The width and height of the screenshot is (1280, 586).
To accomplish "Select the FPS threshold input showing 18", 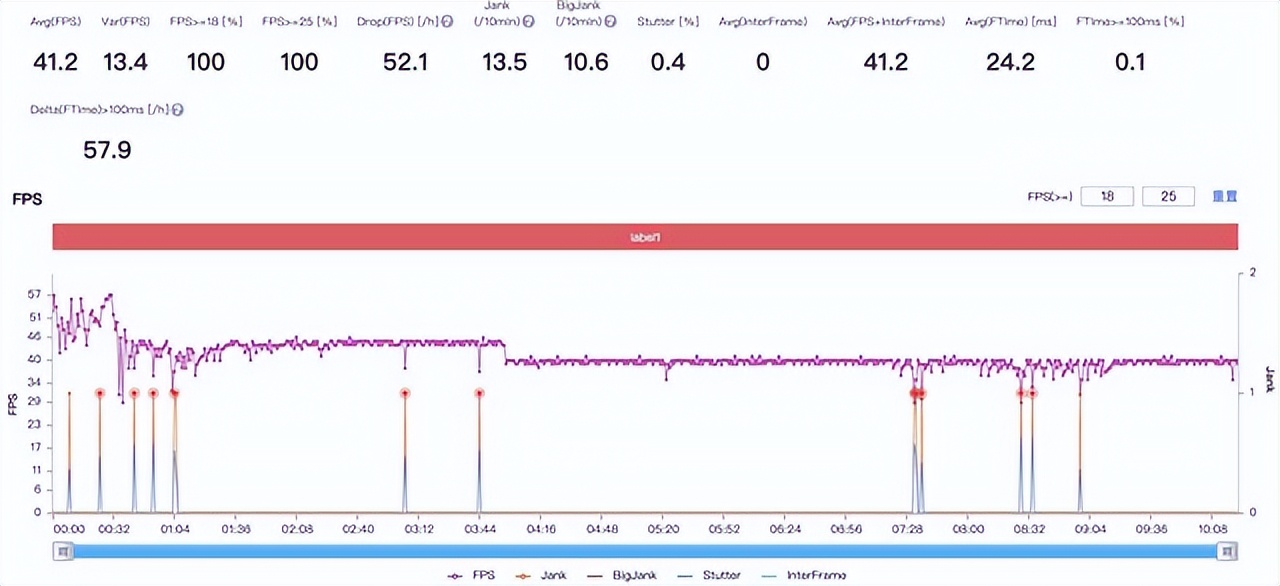I will (1107, 196).
